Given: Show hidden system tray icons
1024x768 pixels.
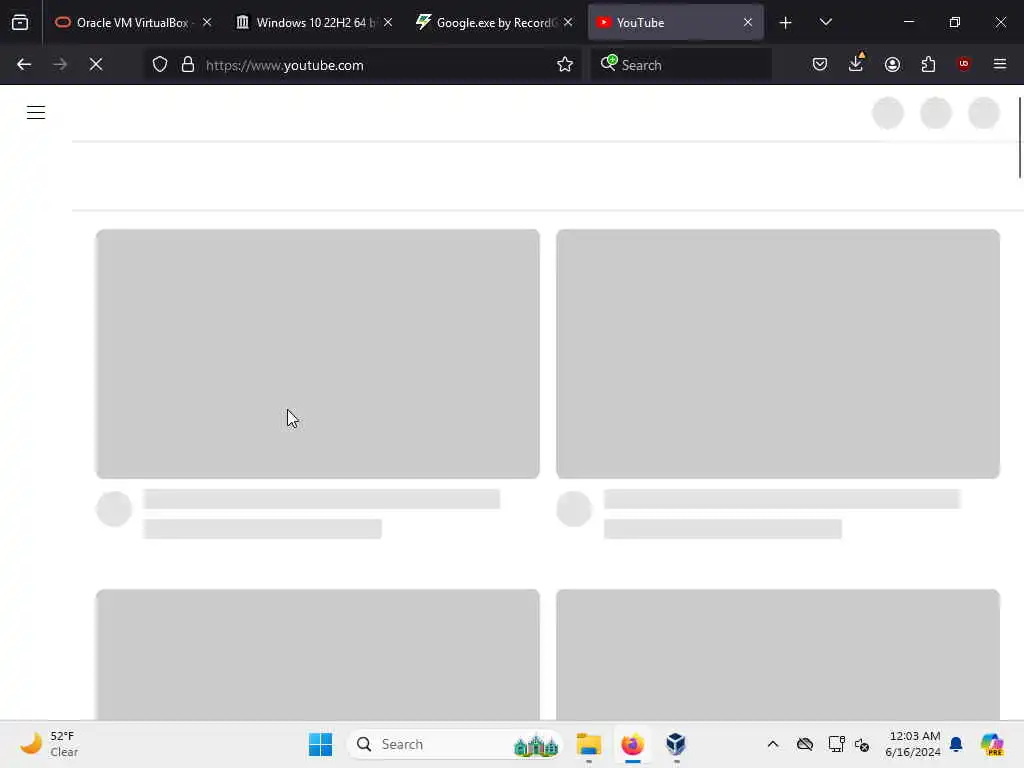Looking at the screenshot, I should (773, 744).
